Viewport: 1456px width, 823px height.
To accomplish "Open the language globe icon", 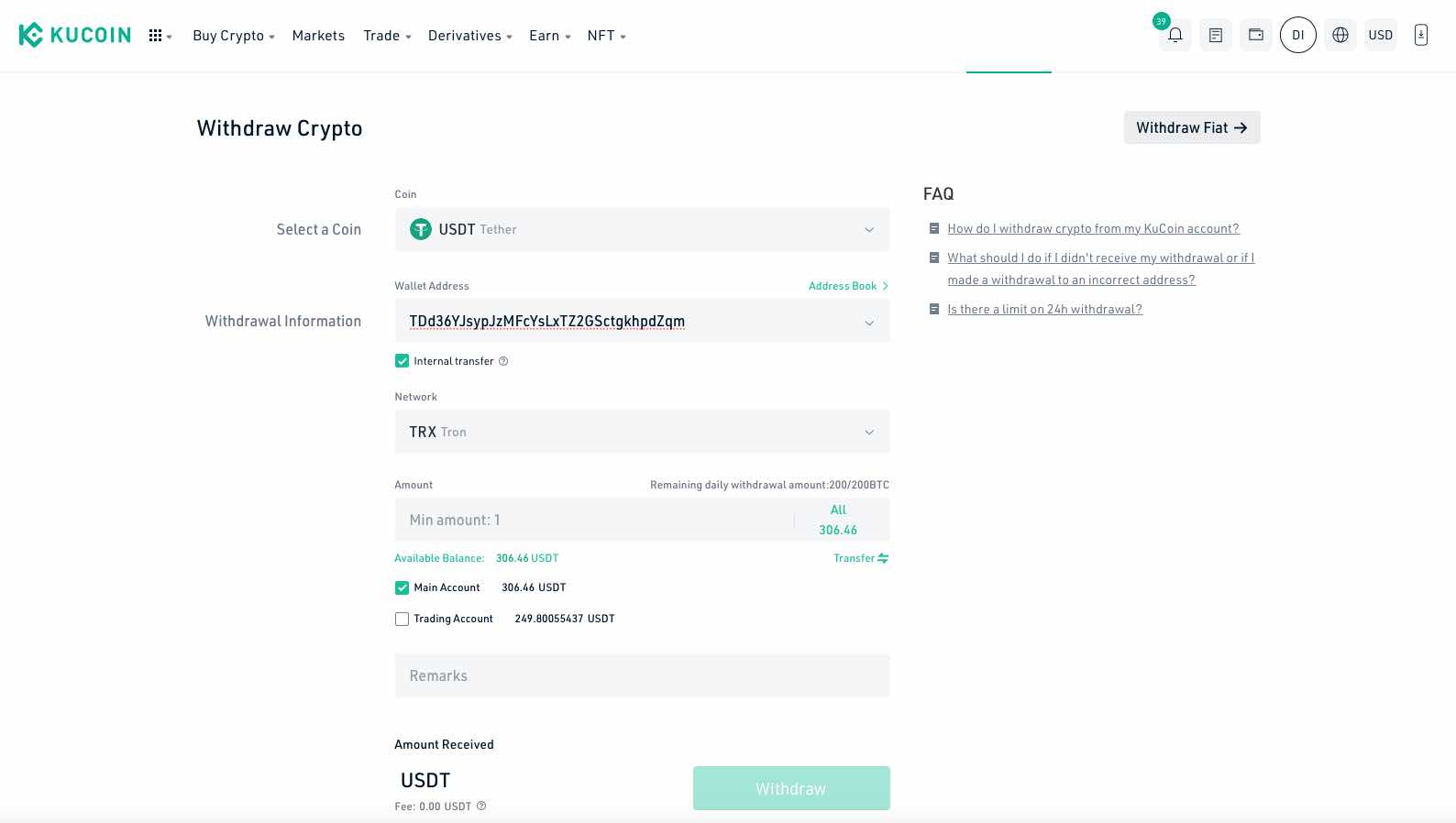I will click(x=1340, y=35).
